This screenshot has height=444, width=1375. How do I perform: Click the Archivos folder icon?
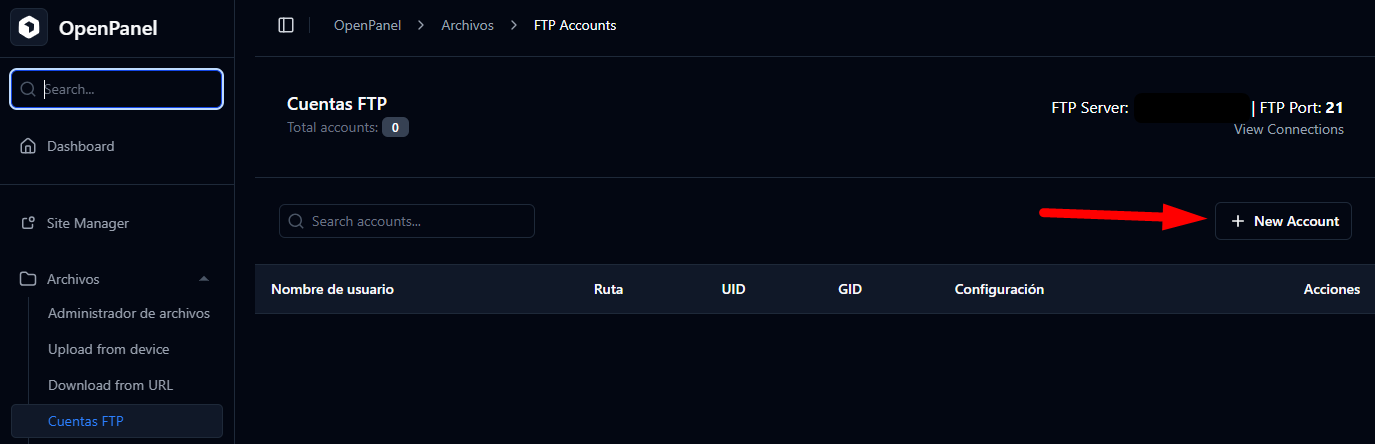point(28,279)
